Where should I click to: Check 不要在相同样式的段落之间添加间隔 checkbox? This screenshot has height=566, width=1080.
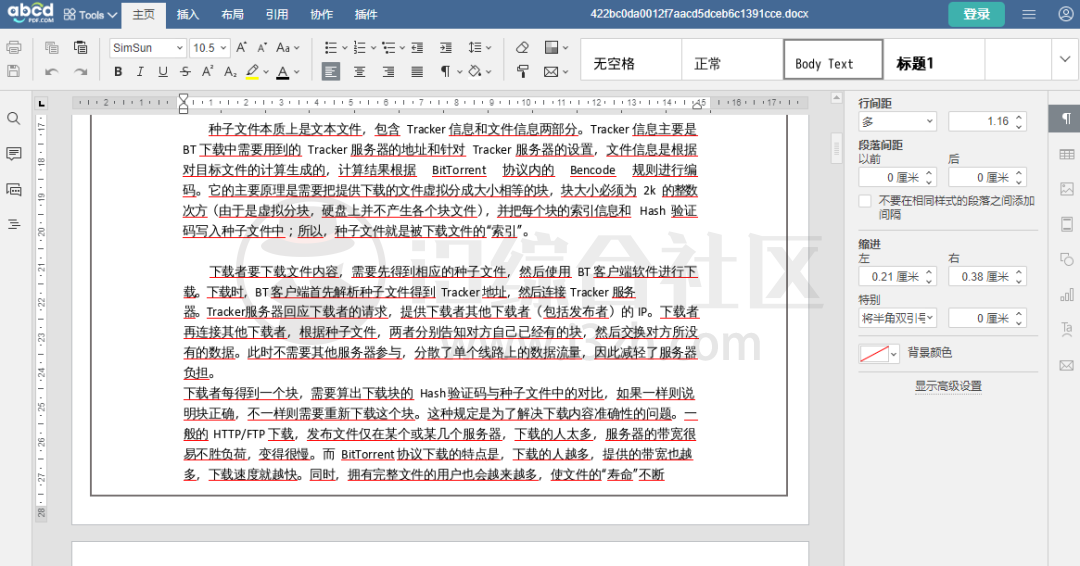[x=865, y=201]
